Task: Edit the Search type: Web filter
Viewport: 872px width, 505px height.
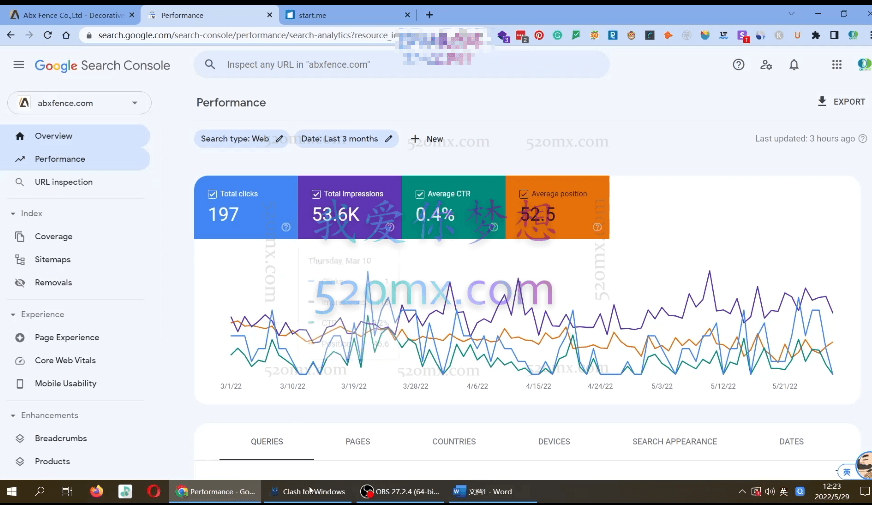Action: coord(242,139)
